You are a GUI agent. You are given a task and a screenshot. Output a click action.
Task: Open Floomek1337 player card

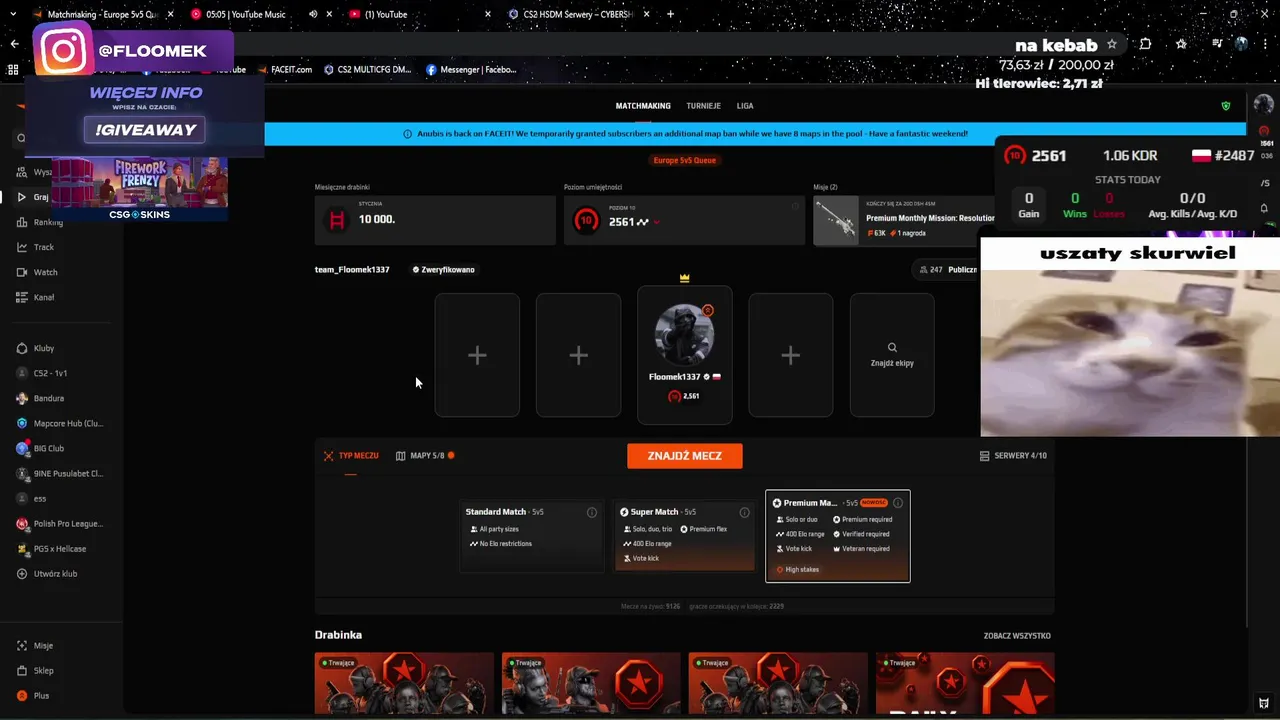point(685,355)
